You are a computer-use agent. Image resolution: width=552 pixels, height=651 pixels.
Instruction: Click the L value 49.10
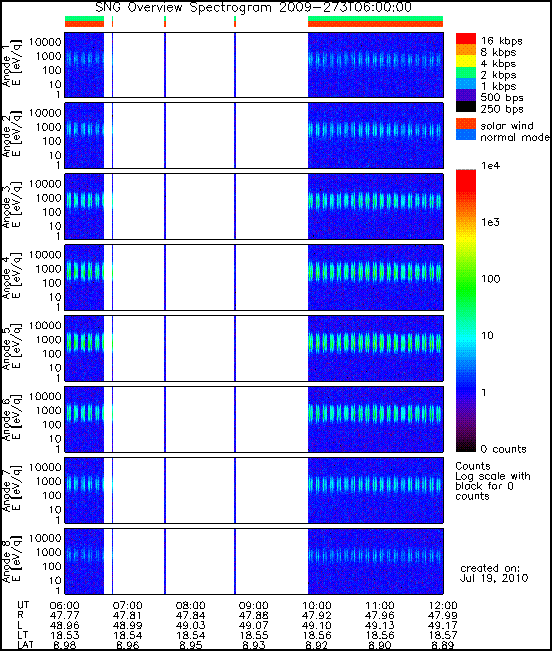(x=317, y=625)
